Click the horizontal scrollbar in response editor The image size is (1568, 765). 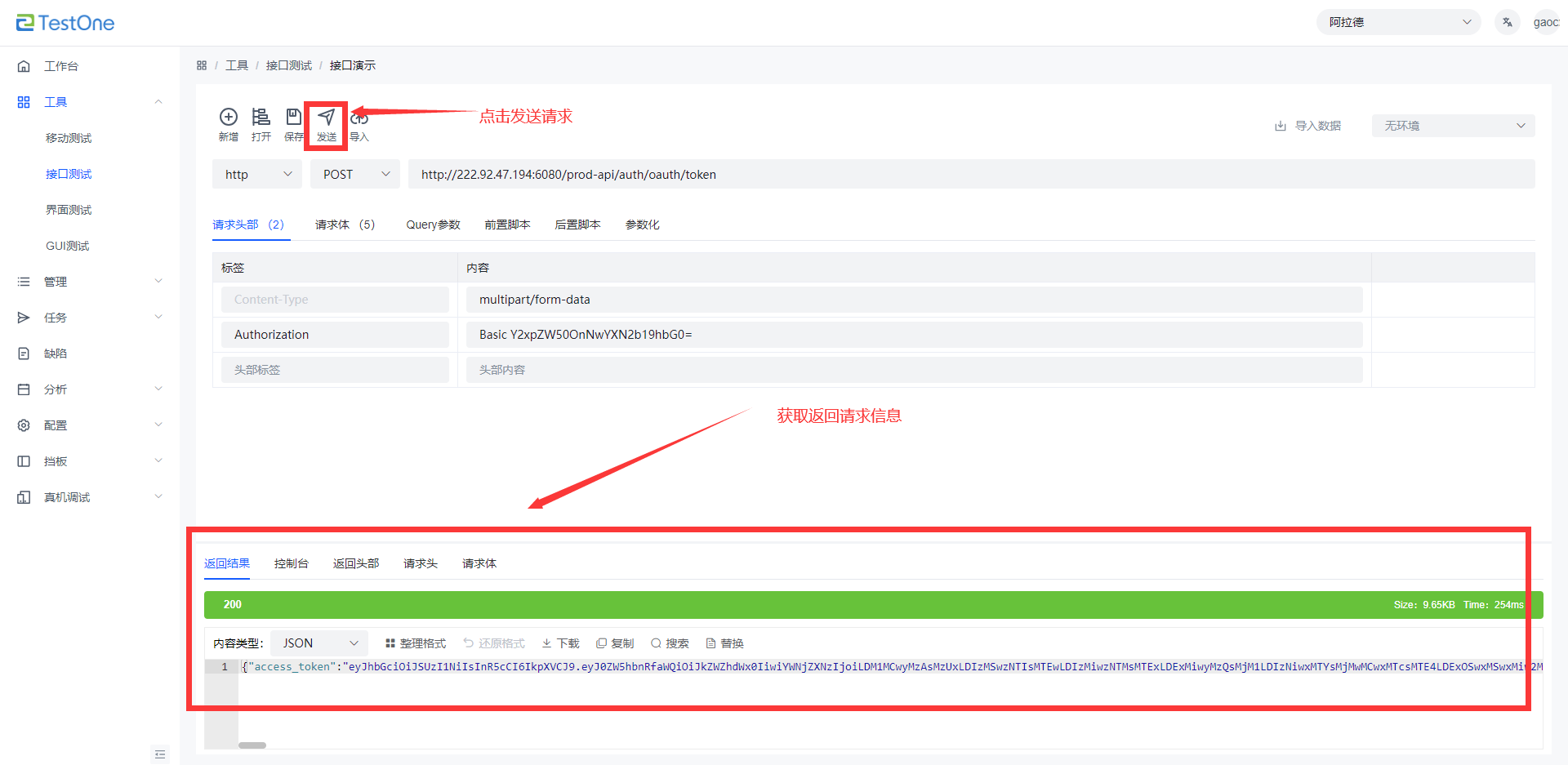(252, 745)
